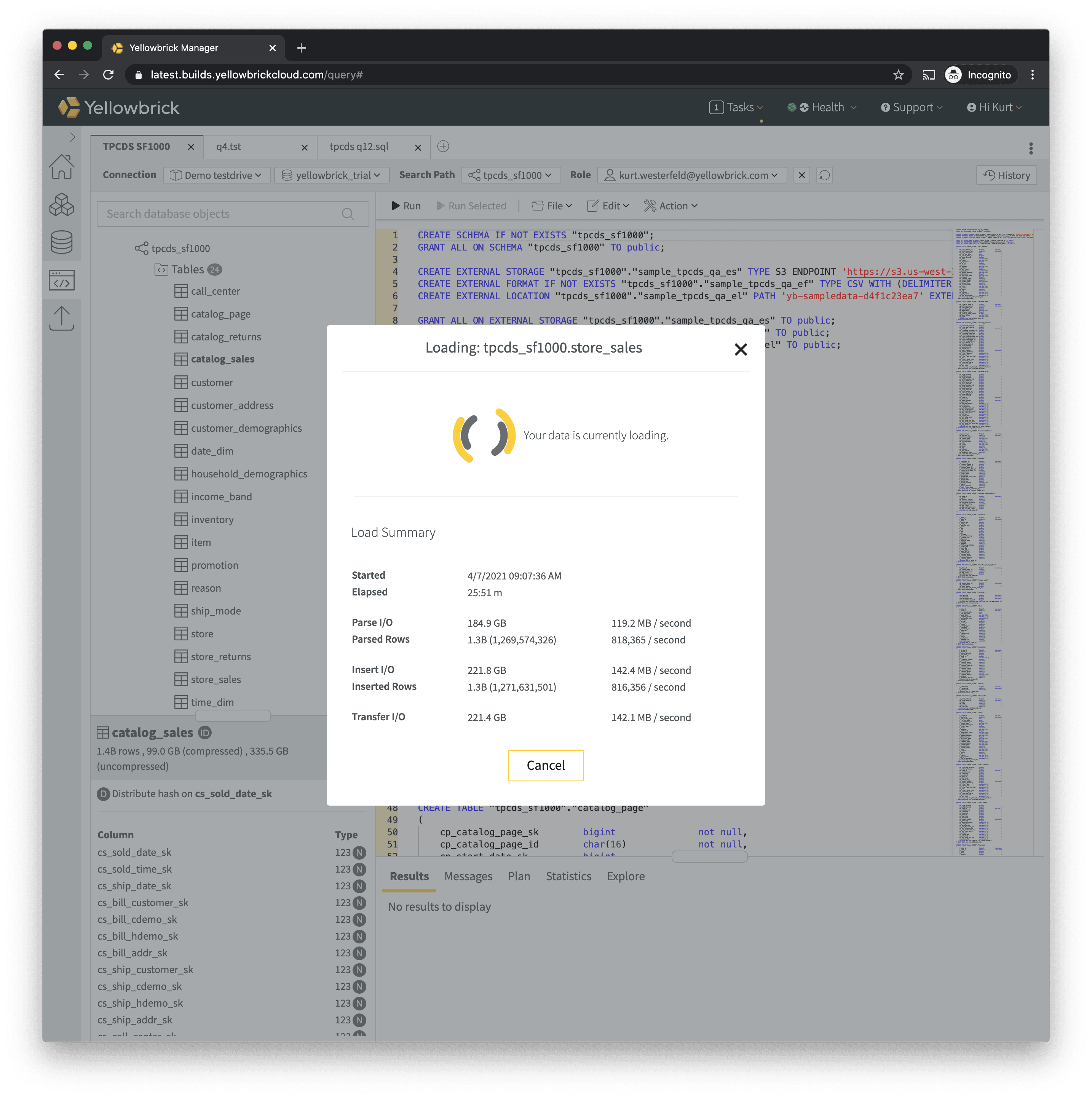
Task: Open the tpcds_sf1000 search path dropdown
Action: pyautogui.click(x=511, y=176)
